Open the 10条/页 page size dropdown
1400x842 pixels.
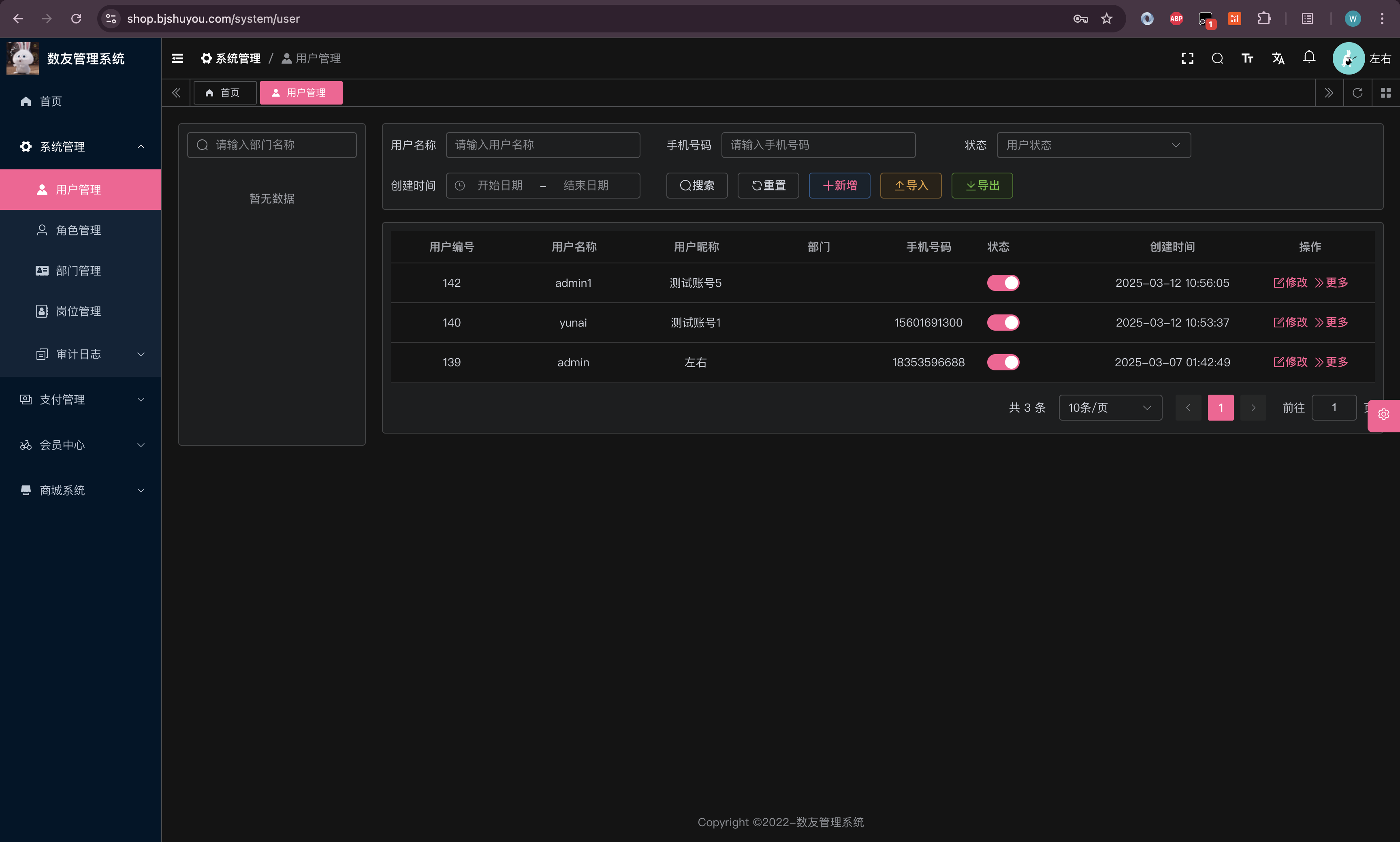1110,408
